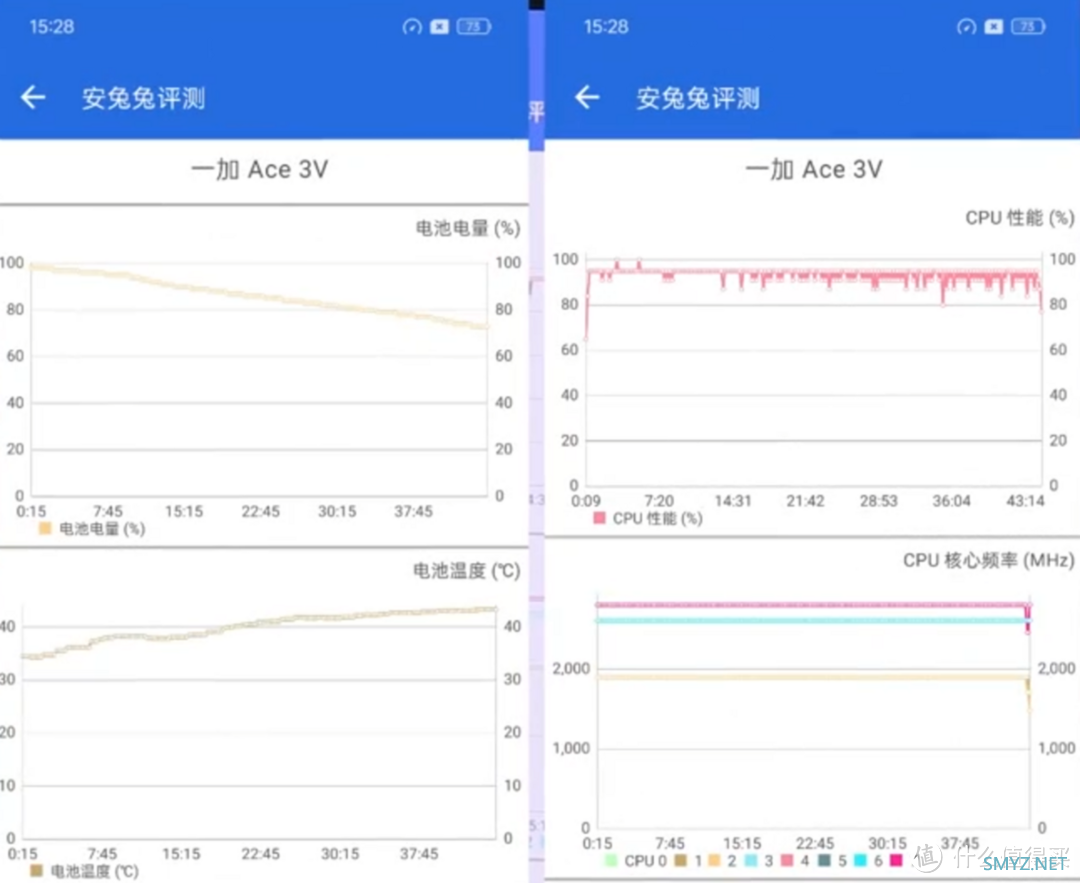This screenshot has height=883, width=1080.
Task: Toggle the CPU 性能 (%) legend swatch
Action: coord(600,518)
